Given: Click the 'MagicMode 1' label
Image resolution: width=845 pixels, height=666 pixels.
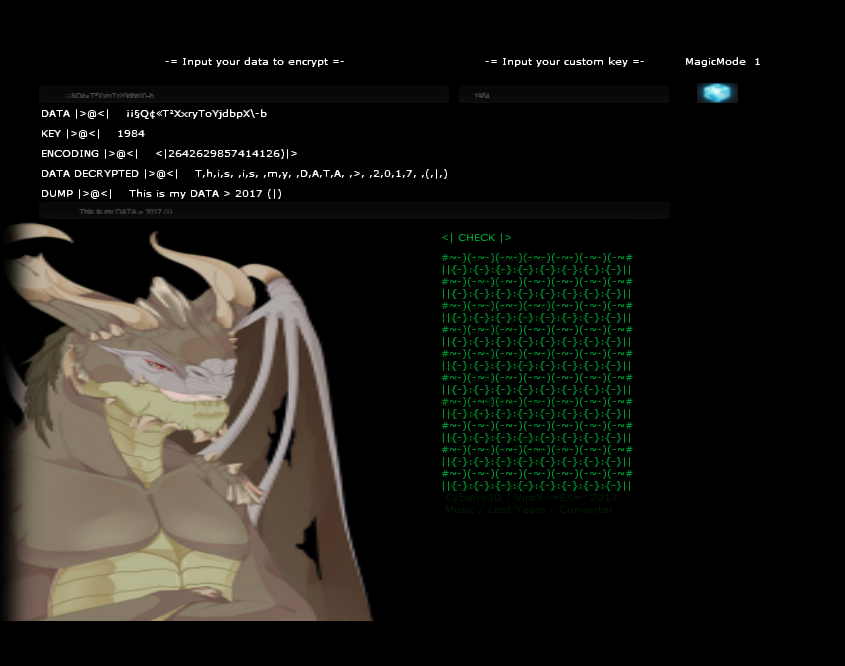Looking at the screenshot, I should [722, 61].
